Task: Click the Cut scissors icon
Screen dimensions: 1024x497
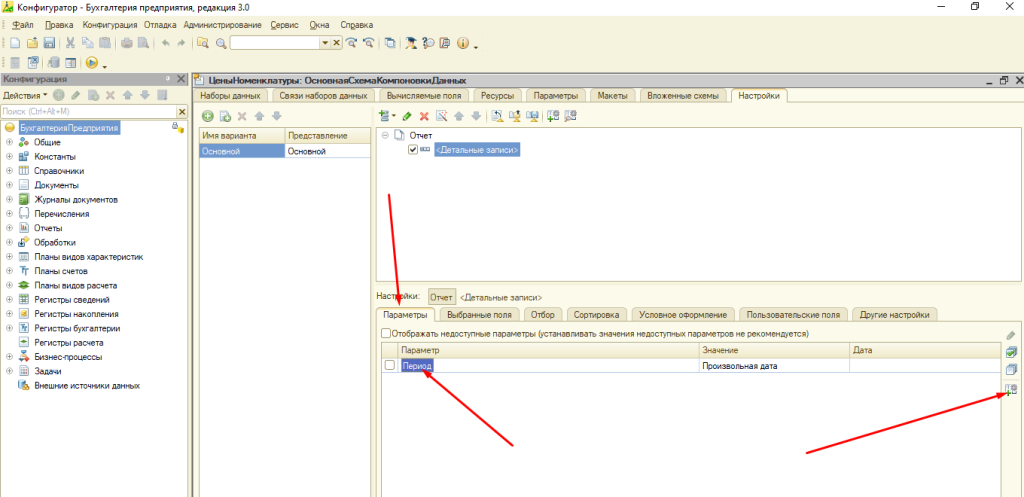Action: point(70,43)
